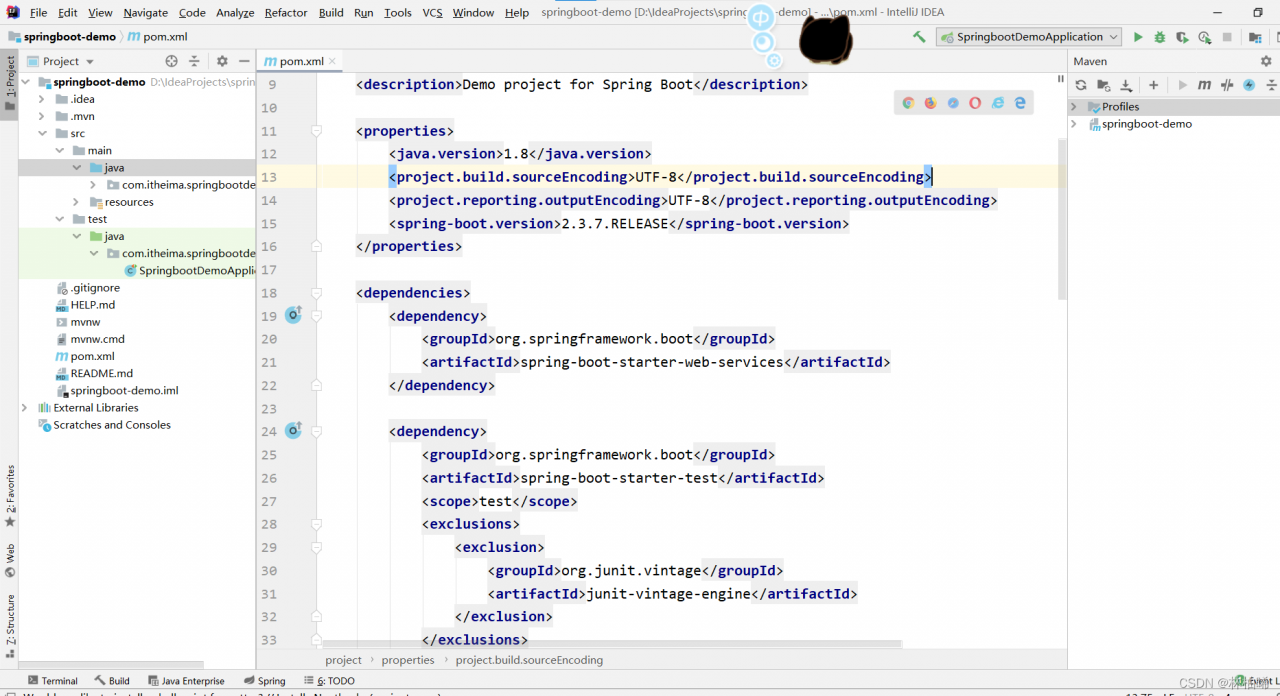The width and height of the screenshot is (1280, 696).
Task: Run SpringbootDemoApplication with the green play icon
Action: (x=1137, y=37)
